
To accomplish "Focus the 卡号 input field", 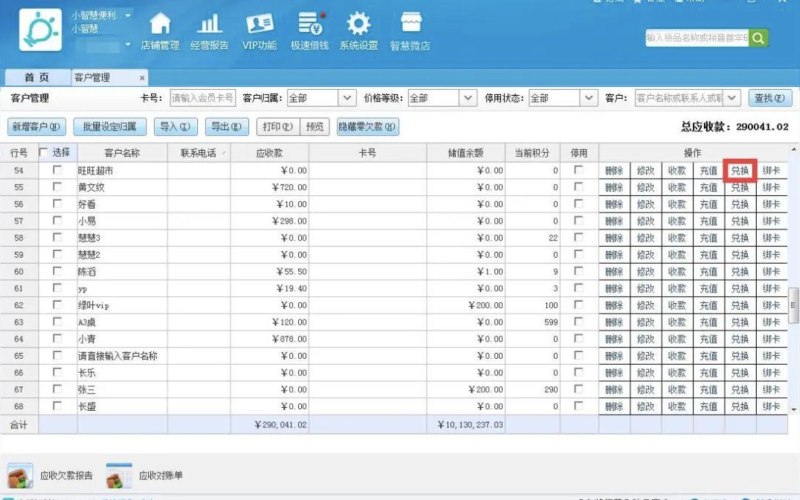I will coord(203,98).
